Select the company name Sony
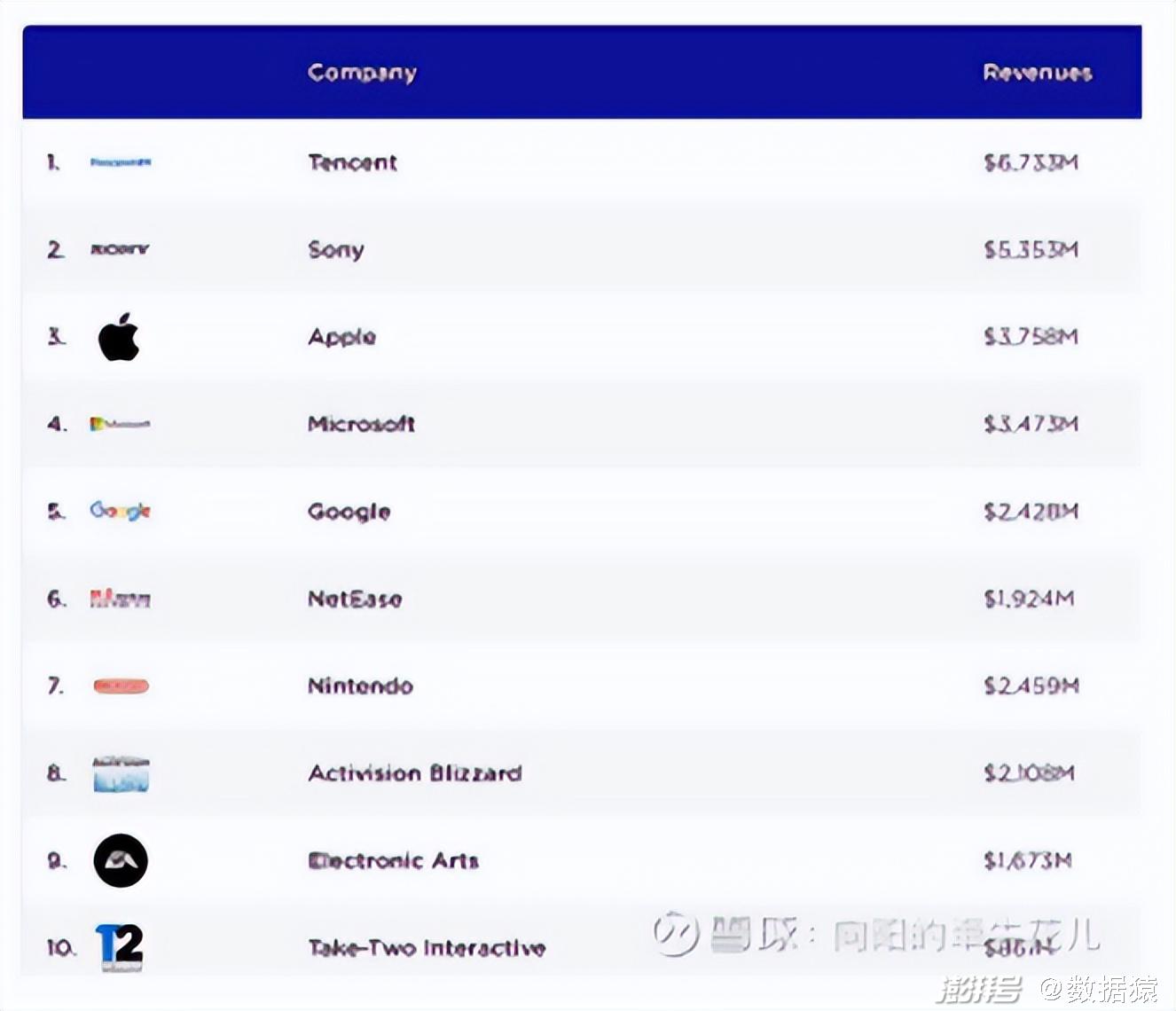 pos(336,250)
